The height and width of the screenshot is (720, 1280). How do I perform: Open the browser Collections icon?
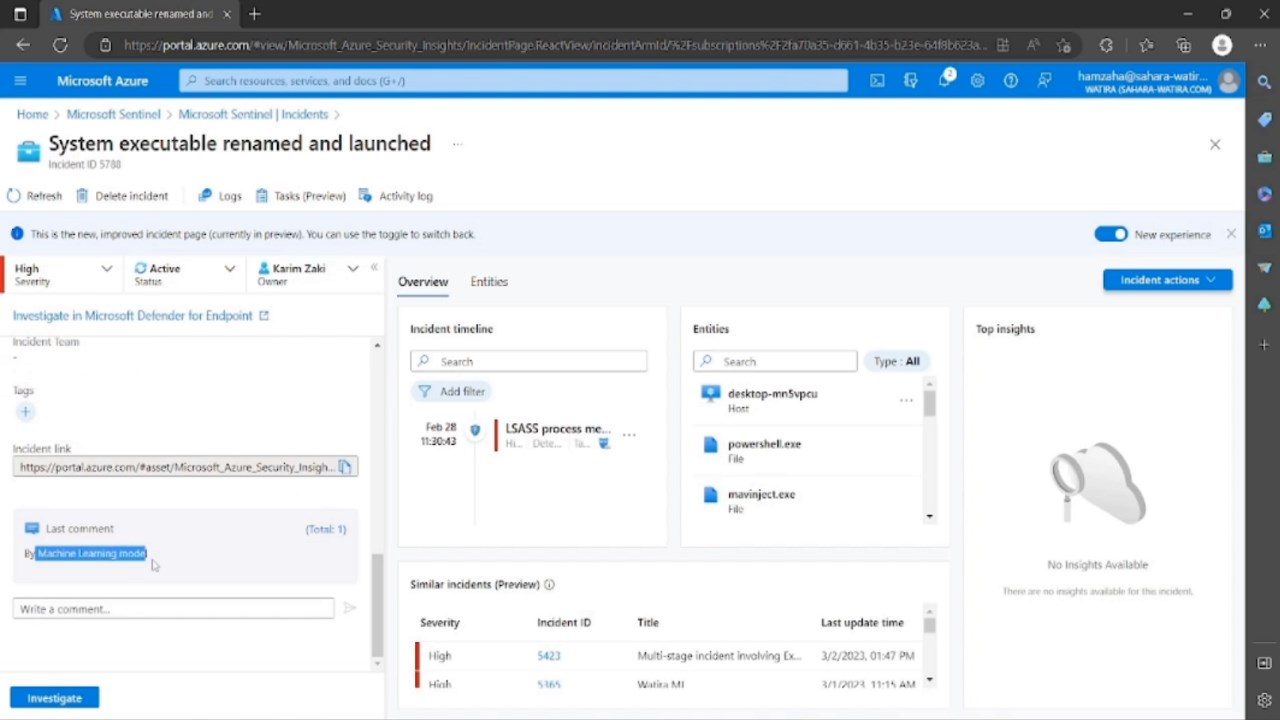point(1184,45)
